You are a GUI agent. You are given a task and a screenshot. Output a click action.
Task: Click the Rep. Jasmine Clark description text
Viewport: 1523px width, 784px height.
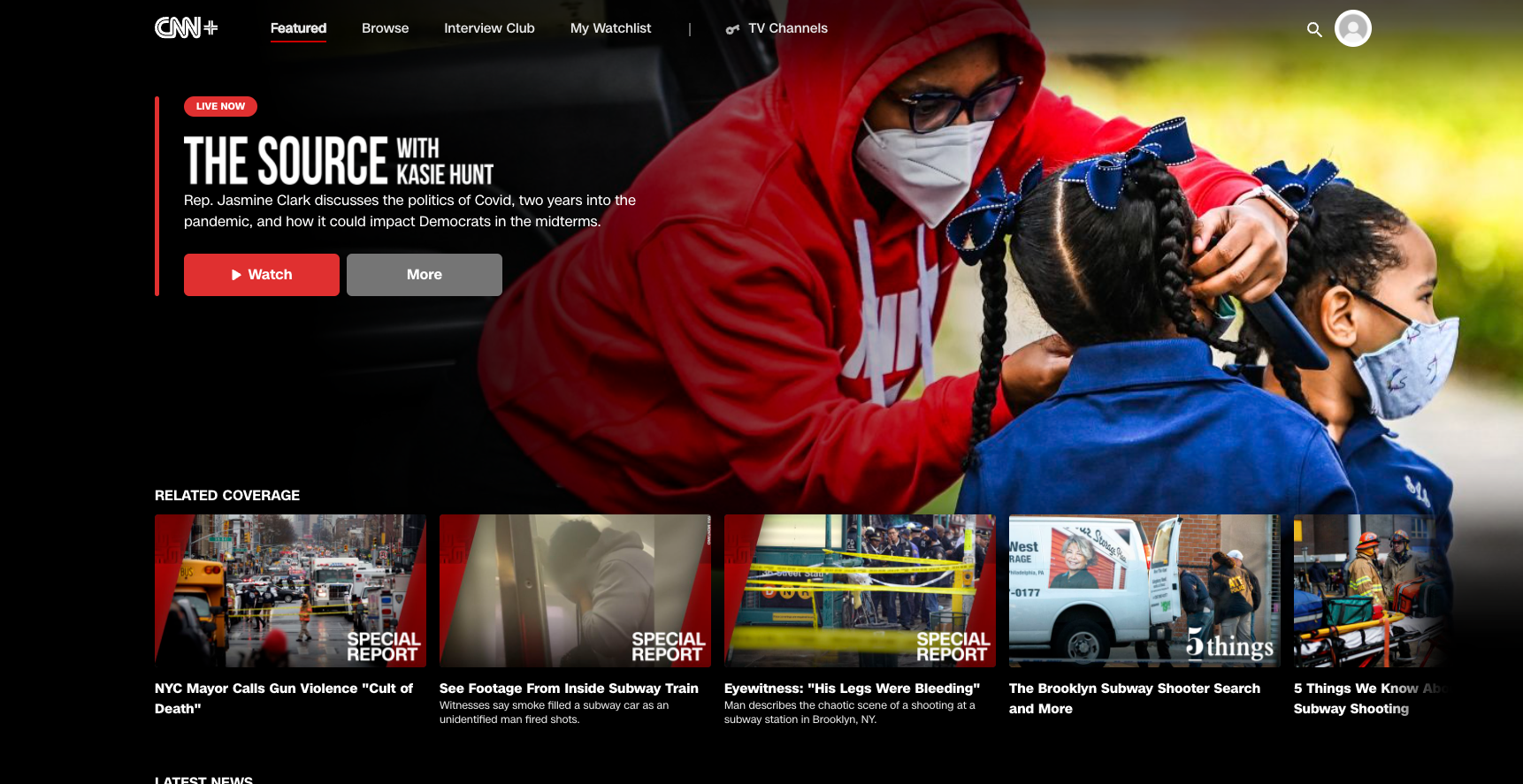409,211
